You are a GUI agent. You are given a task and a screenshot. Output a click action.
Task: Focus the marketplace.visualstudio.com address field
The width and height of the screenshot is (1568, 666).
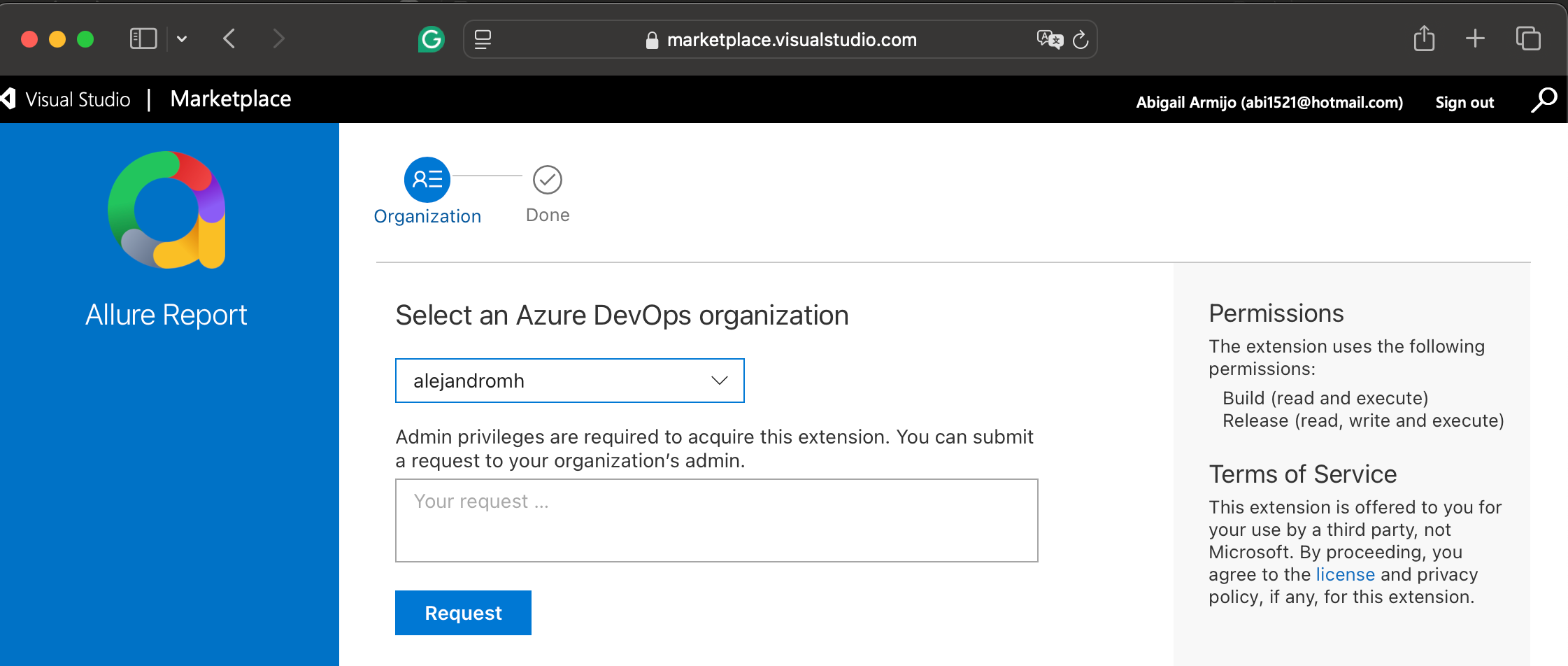click(x=780, y=39)
